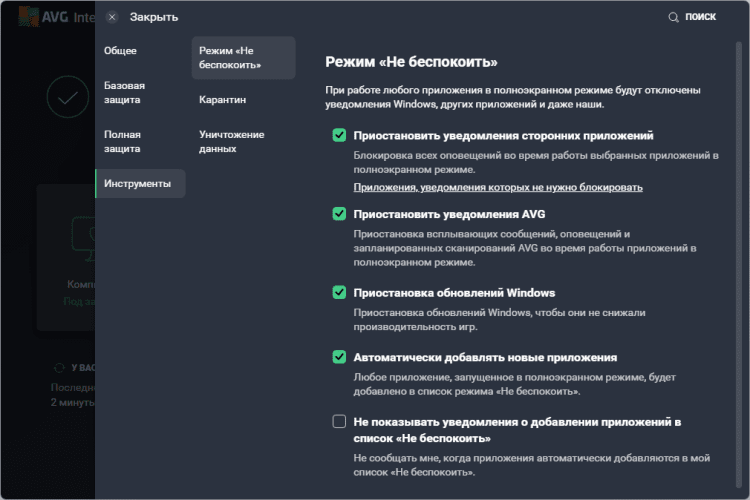Viewport: 750px width, 500px height.
Task: Click the AVG logo in the corner
Action: tap(21, 17)
